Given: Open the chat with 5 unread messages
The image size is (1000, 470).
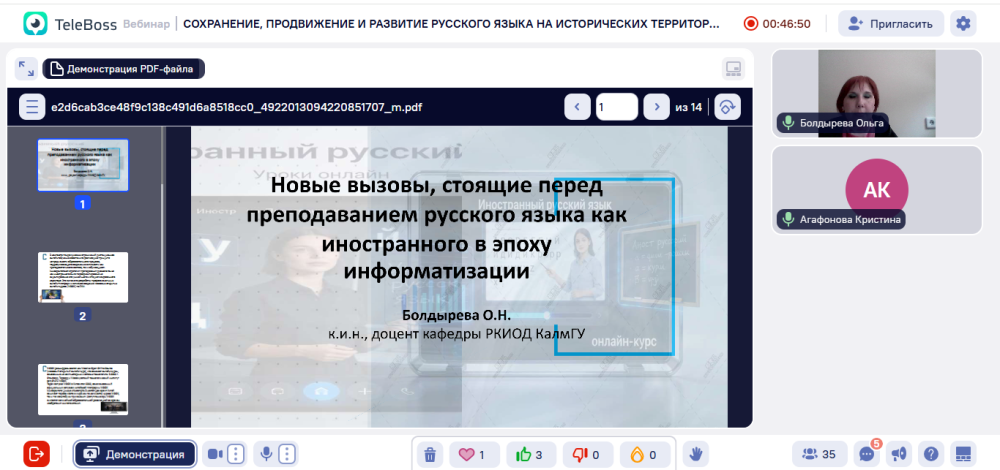Looking at the screenshot, I should (867, 454).
